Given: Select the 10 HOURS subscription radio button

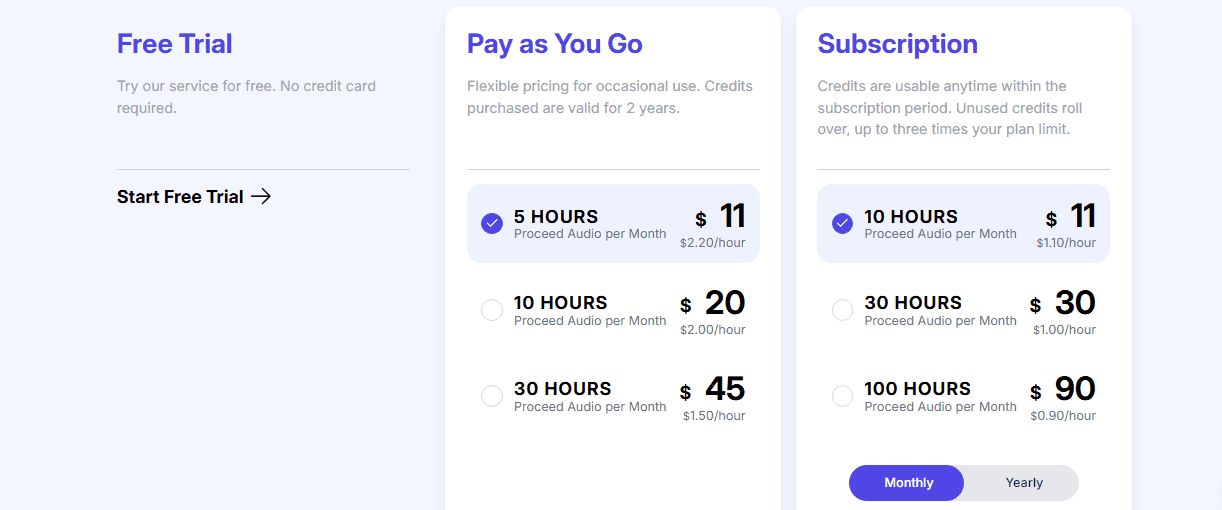Looking at the screenshot, I should pyautogui.click(x=843, y=223).
